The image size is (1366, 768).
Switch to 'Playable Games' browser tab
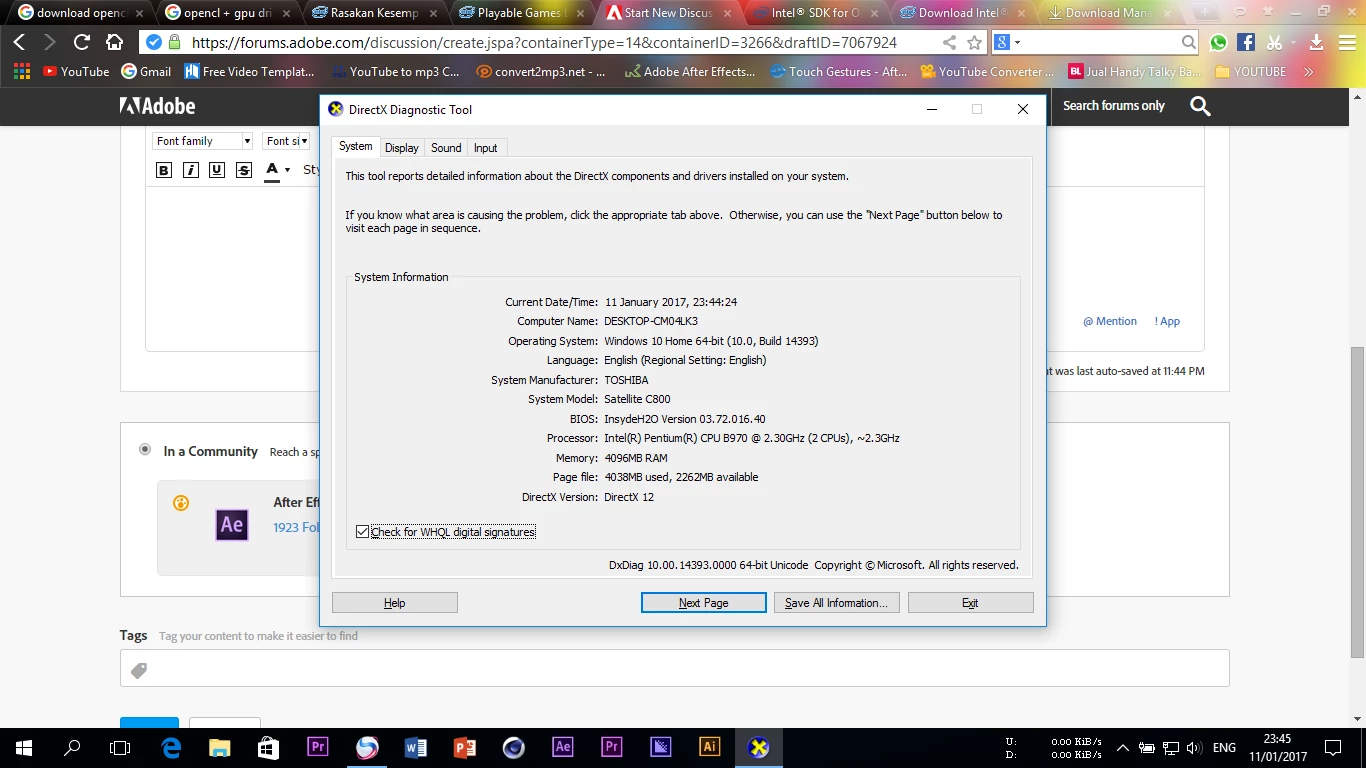pos(522,13)
